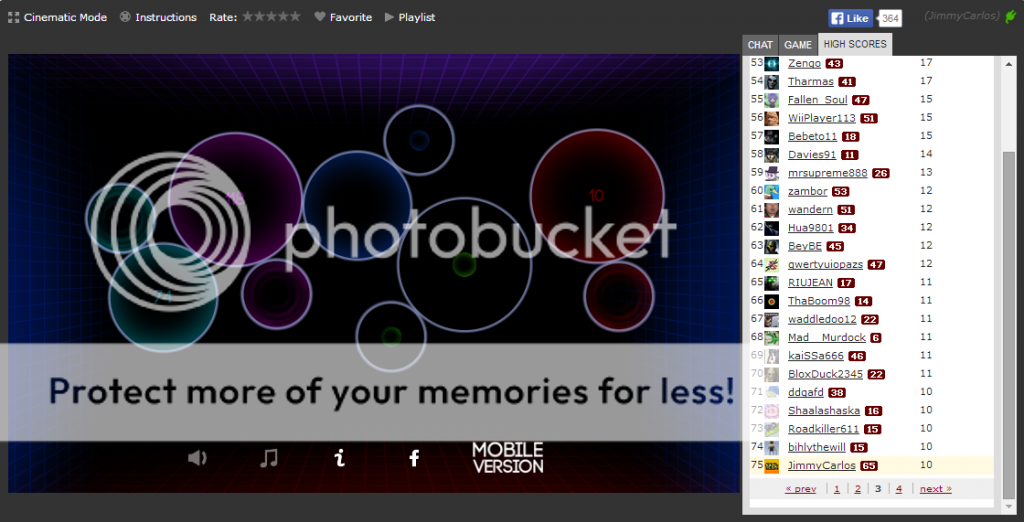Open the Playlist play-arrow icon
This screenshot has width=1024, height=522.
[x=389, y=18]
